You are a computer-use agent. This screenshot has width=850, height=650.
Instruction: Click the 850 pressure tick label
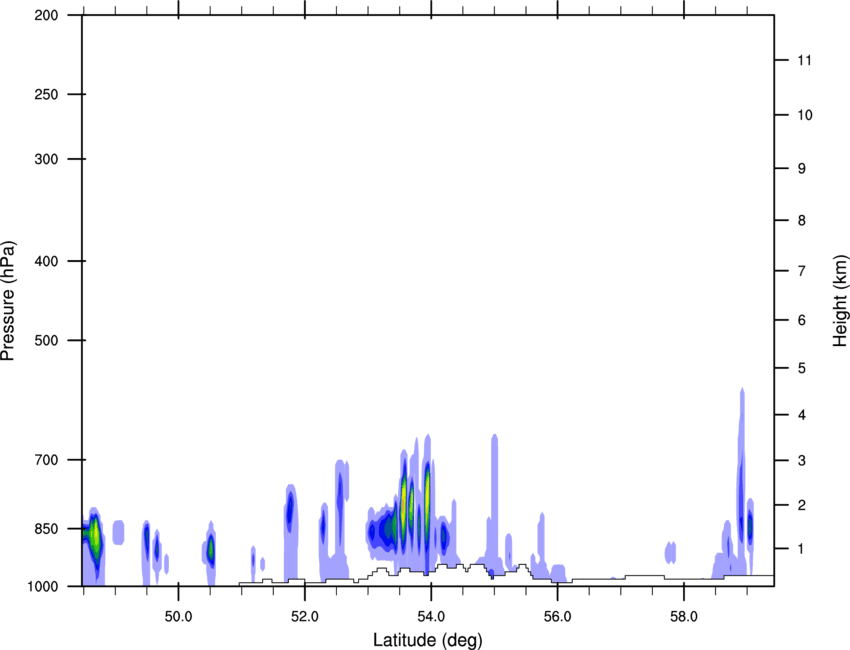click(x=46, y=529)
